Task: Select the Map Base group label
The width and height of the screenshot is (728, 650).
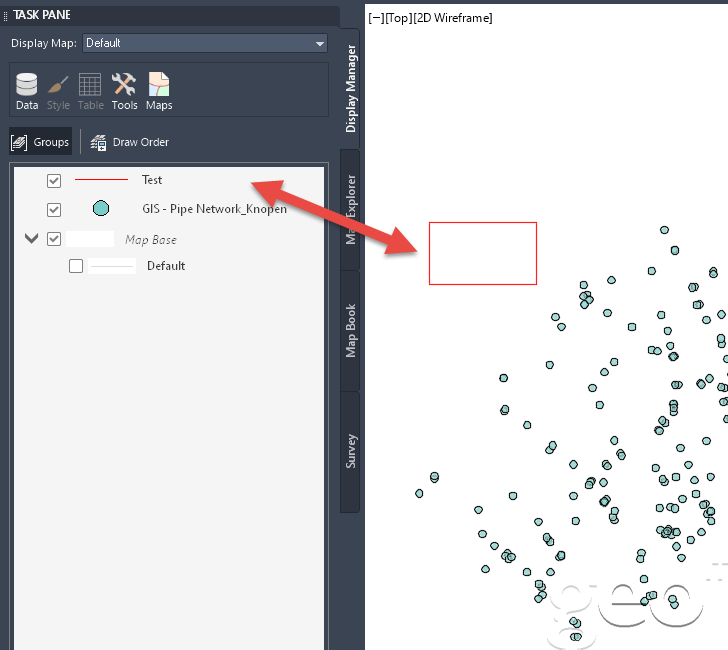Action: (150, 240)
